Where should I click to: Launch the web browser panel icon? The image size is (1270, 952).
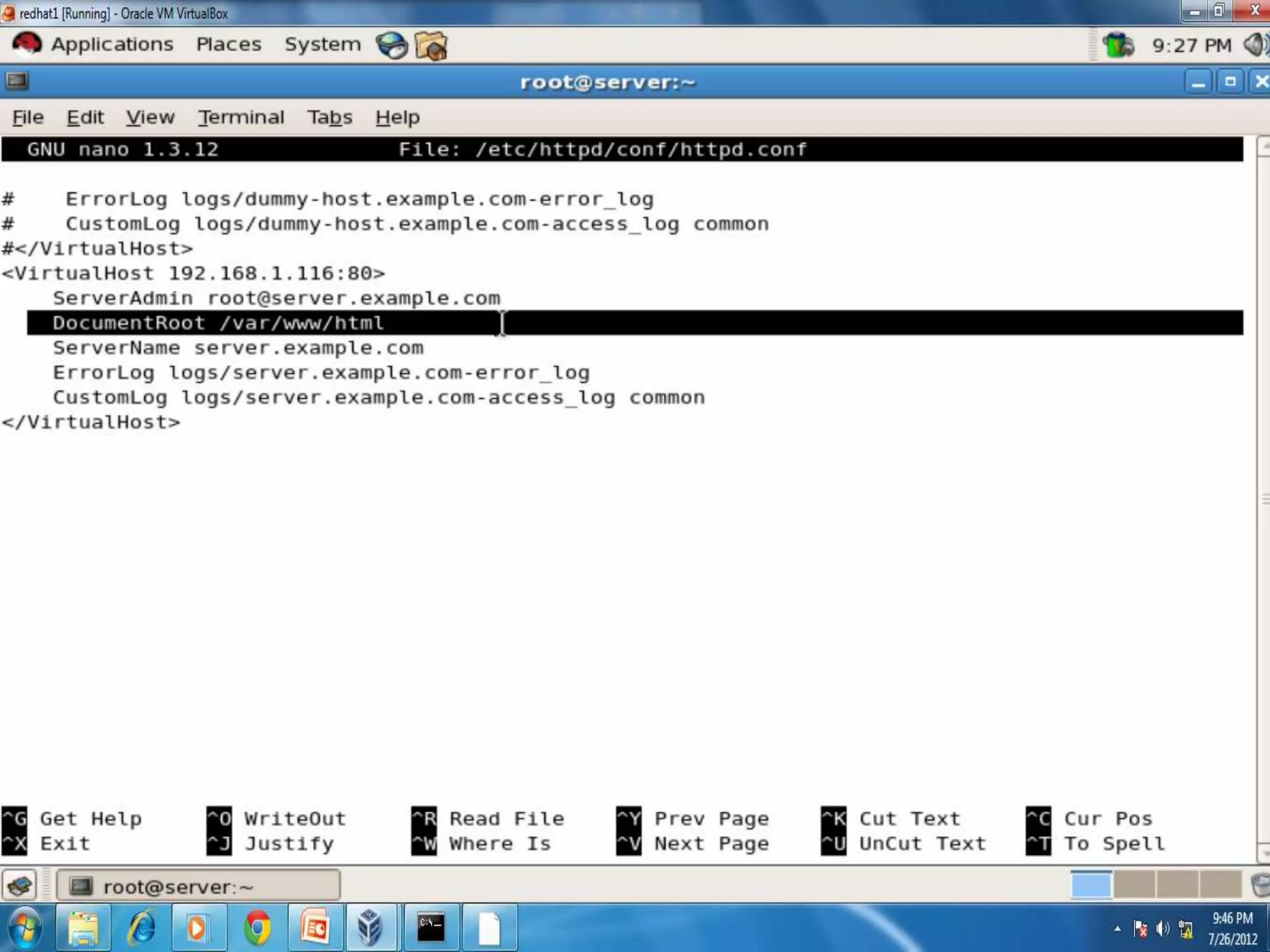click(x=392, y=45)
